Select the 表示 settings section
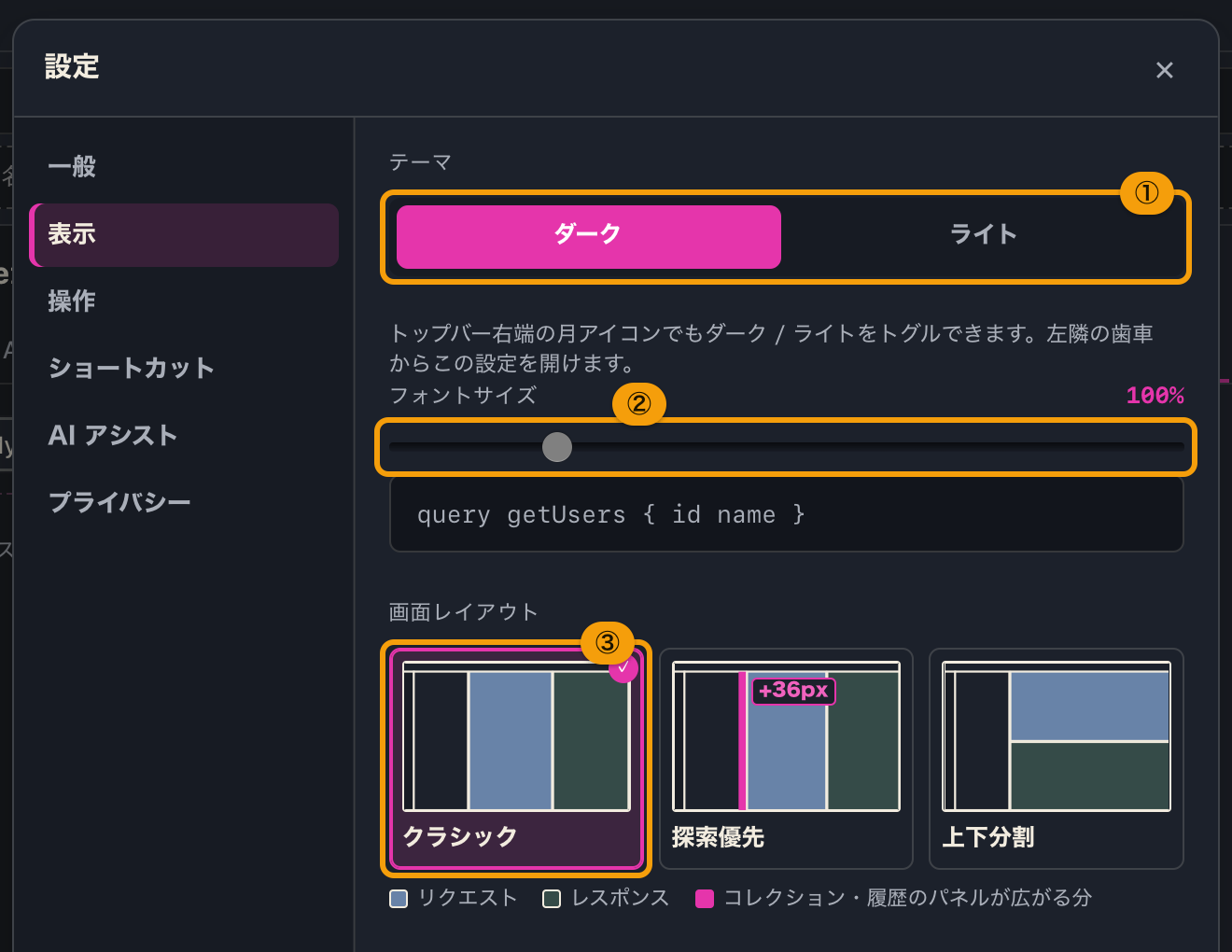The height and width of the screenshot is (952, 1232). click(184, 234)
